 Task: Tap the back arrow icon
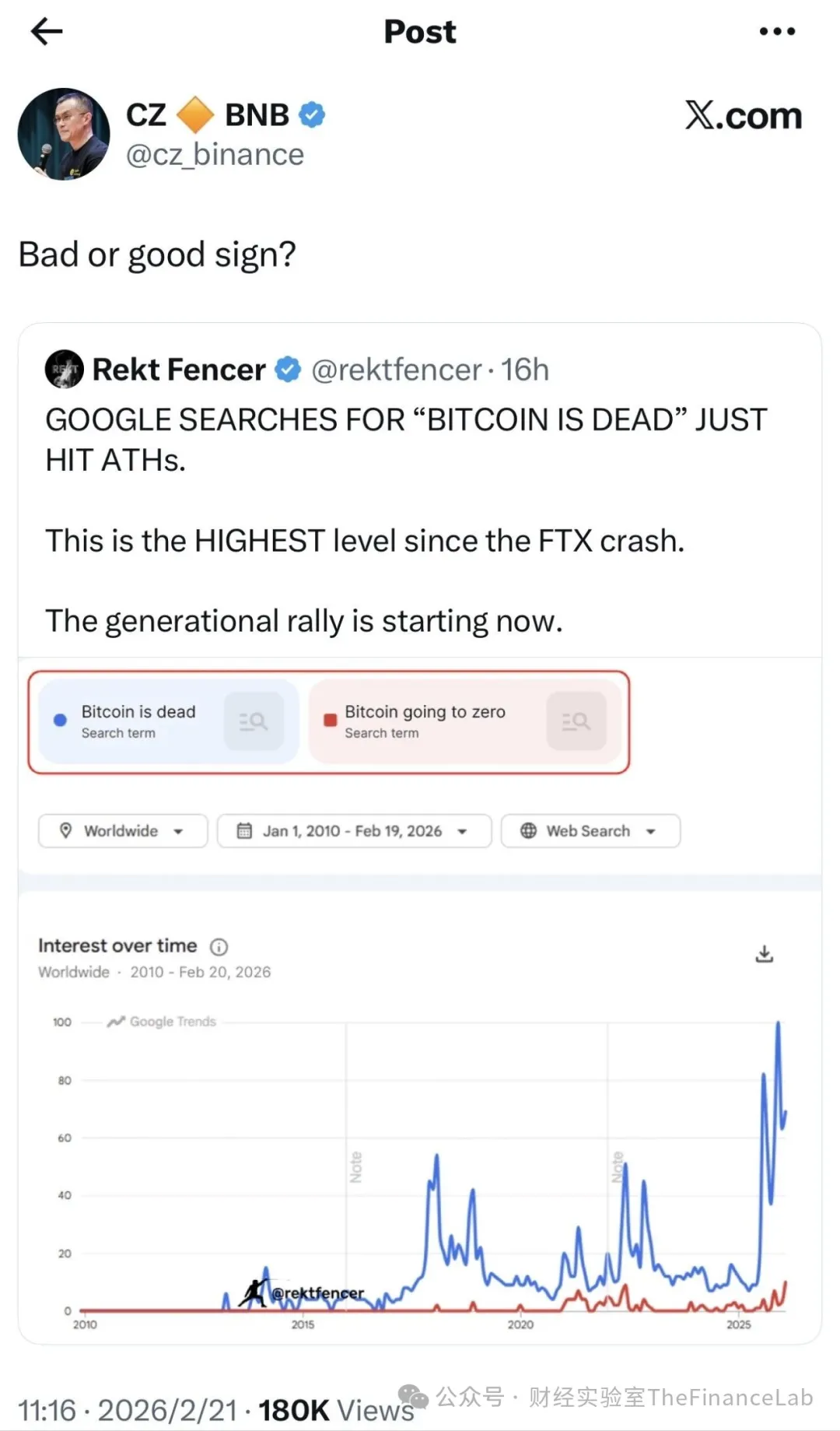(x=47, y=32)
